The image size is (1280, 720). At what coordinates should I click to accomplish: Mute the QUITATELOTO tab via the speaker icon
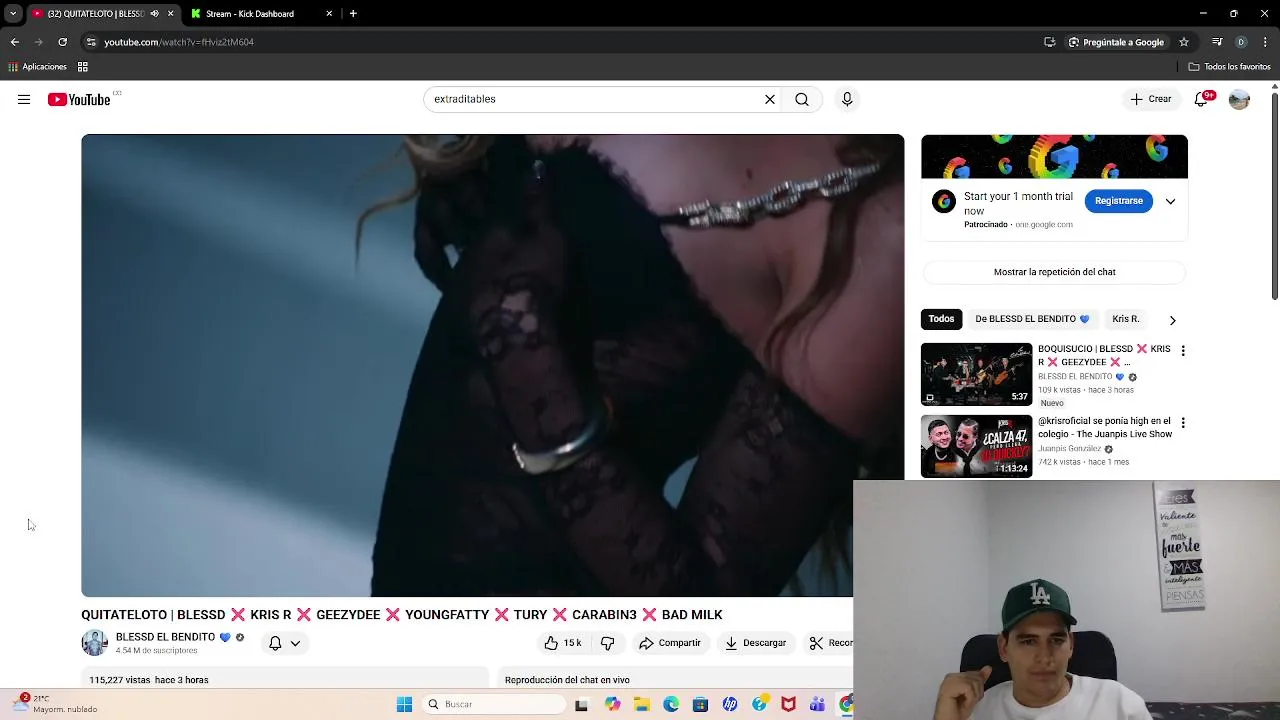(154, 14)
